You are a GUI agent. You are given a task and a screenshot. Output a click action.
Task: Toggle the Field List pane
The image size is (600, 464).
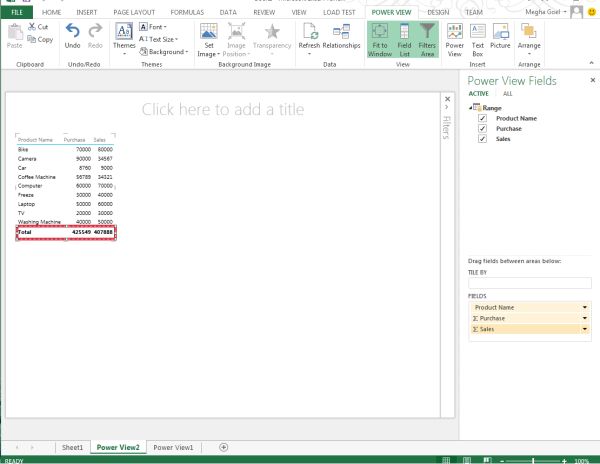(404, 40)
